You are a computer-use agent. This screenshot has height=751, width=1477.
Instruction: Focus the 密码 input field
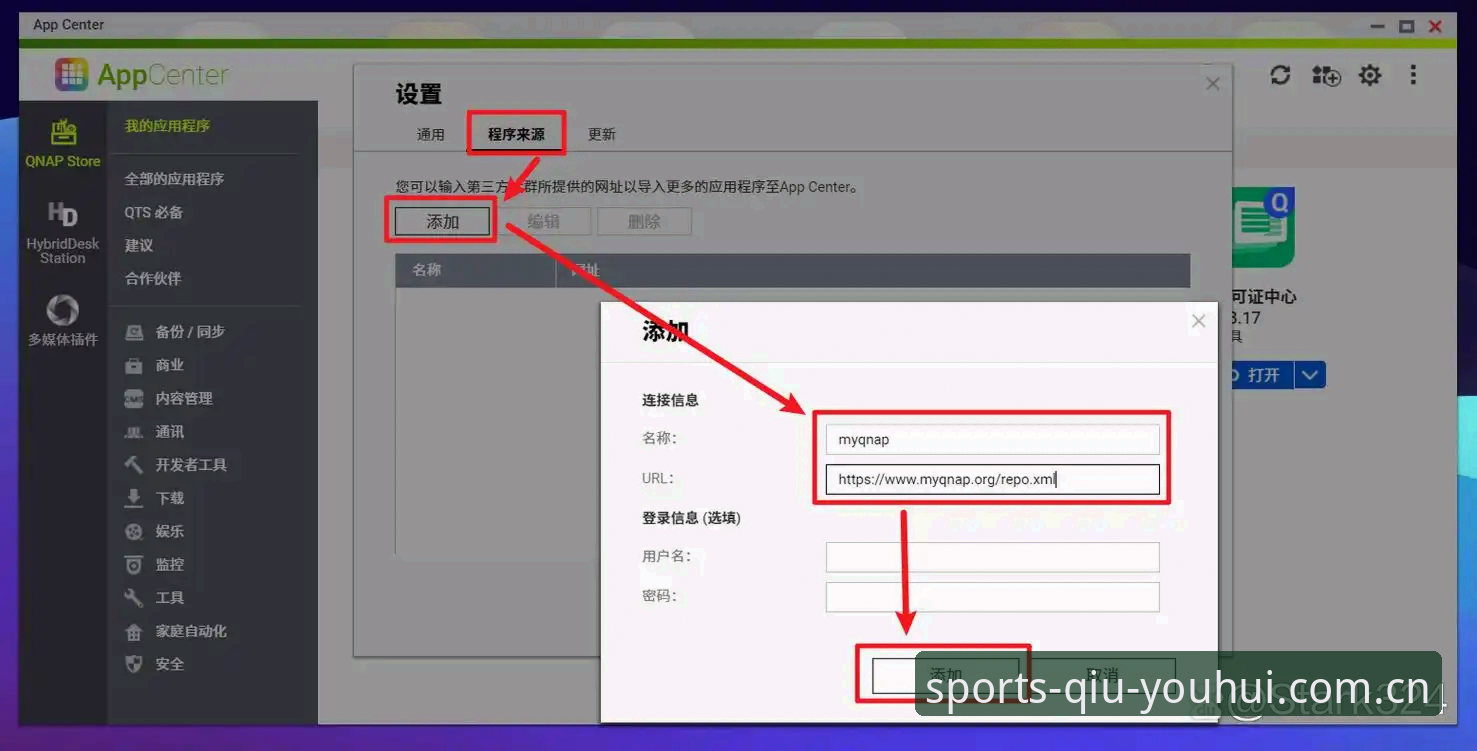pos(992,597)
